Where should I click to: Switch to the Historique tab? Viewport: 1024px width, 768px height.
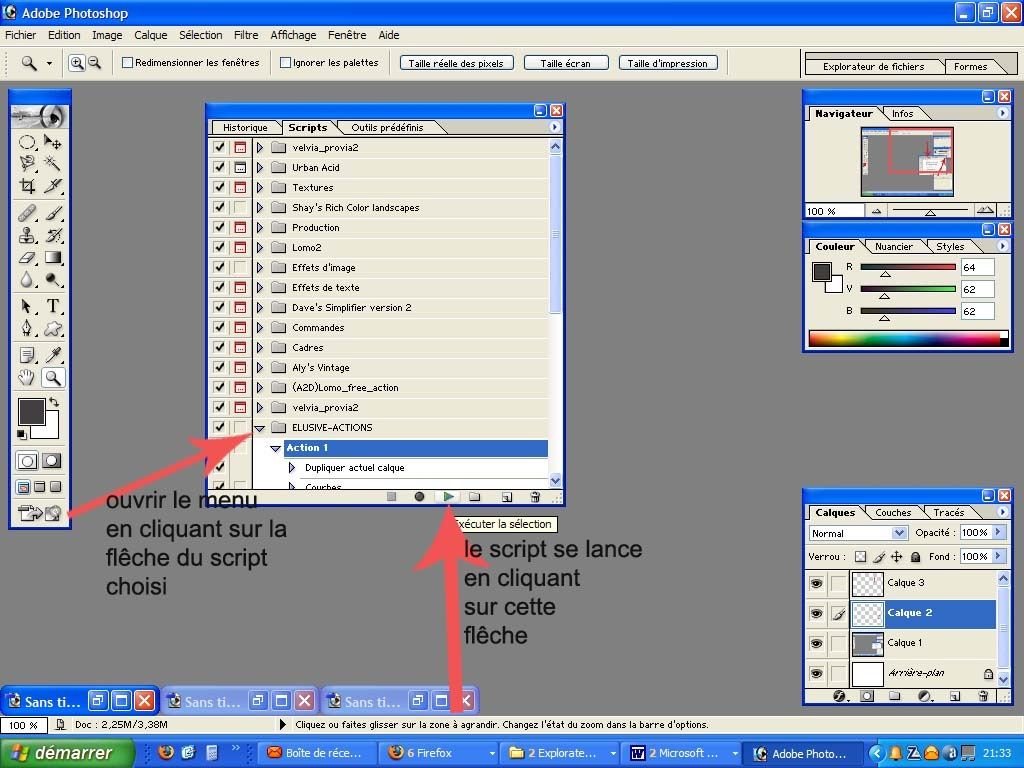245,127
